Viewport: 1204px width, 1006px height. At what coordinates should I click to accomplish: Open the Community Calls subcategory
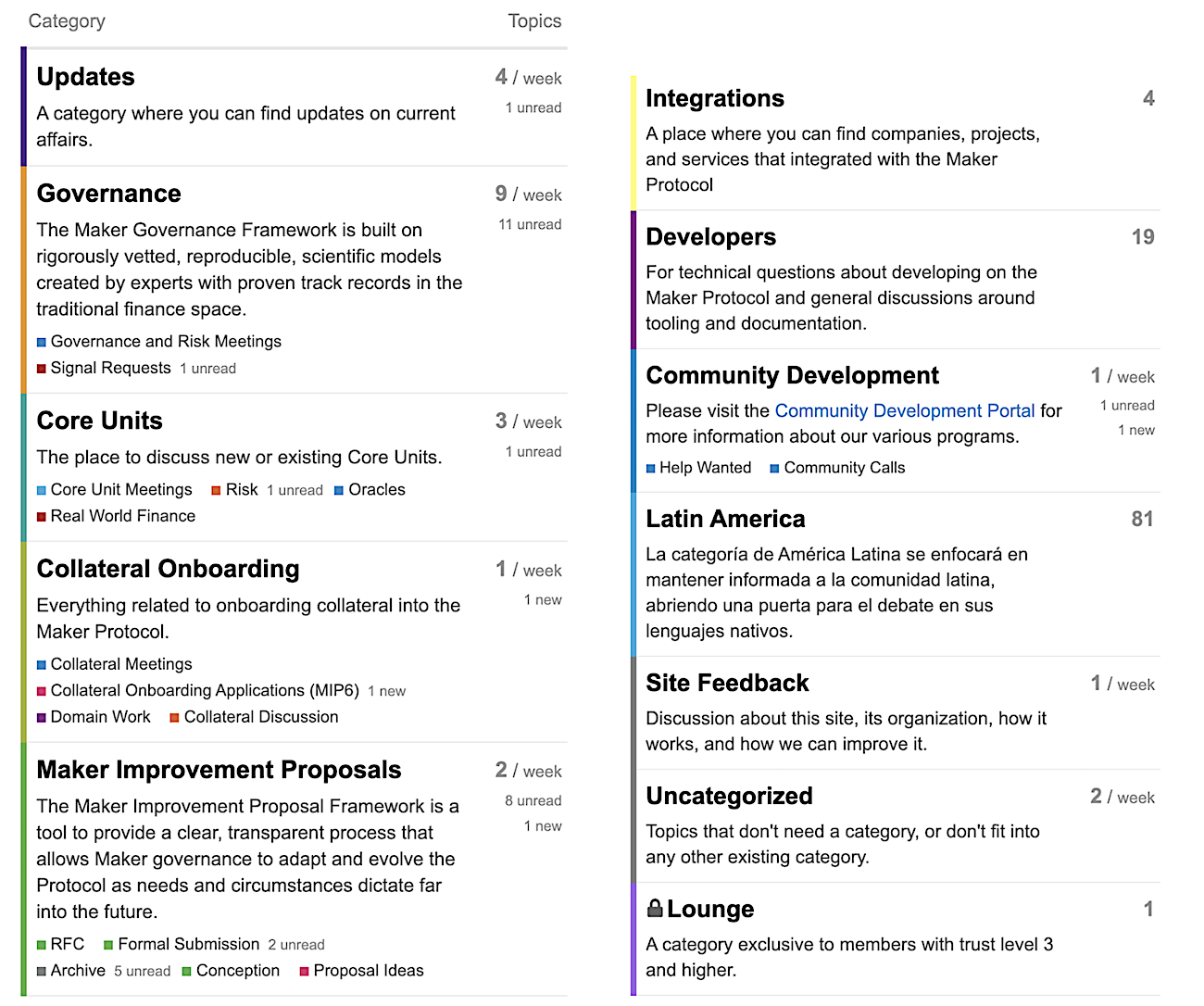point(844,468)
